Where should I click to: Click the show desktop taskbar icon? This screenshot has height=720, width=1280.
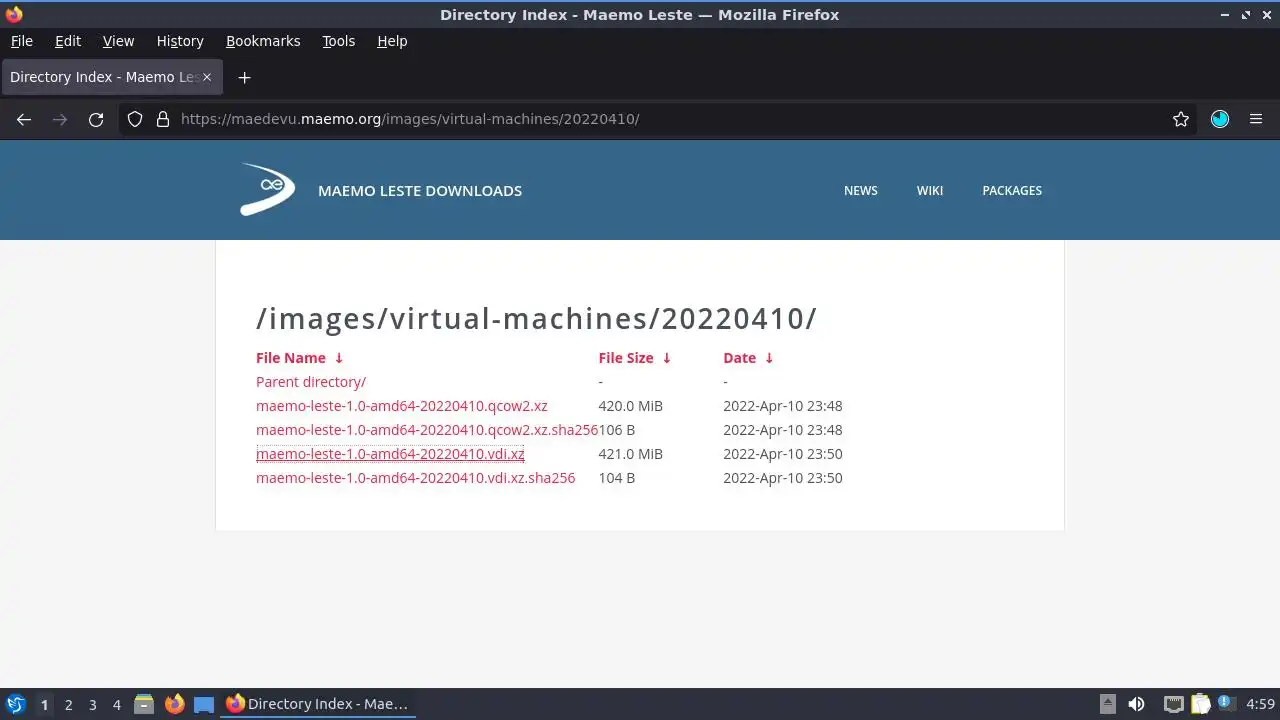tap(204, 704)
